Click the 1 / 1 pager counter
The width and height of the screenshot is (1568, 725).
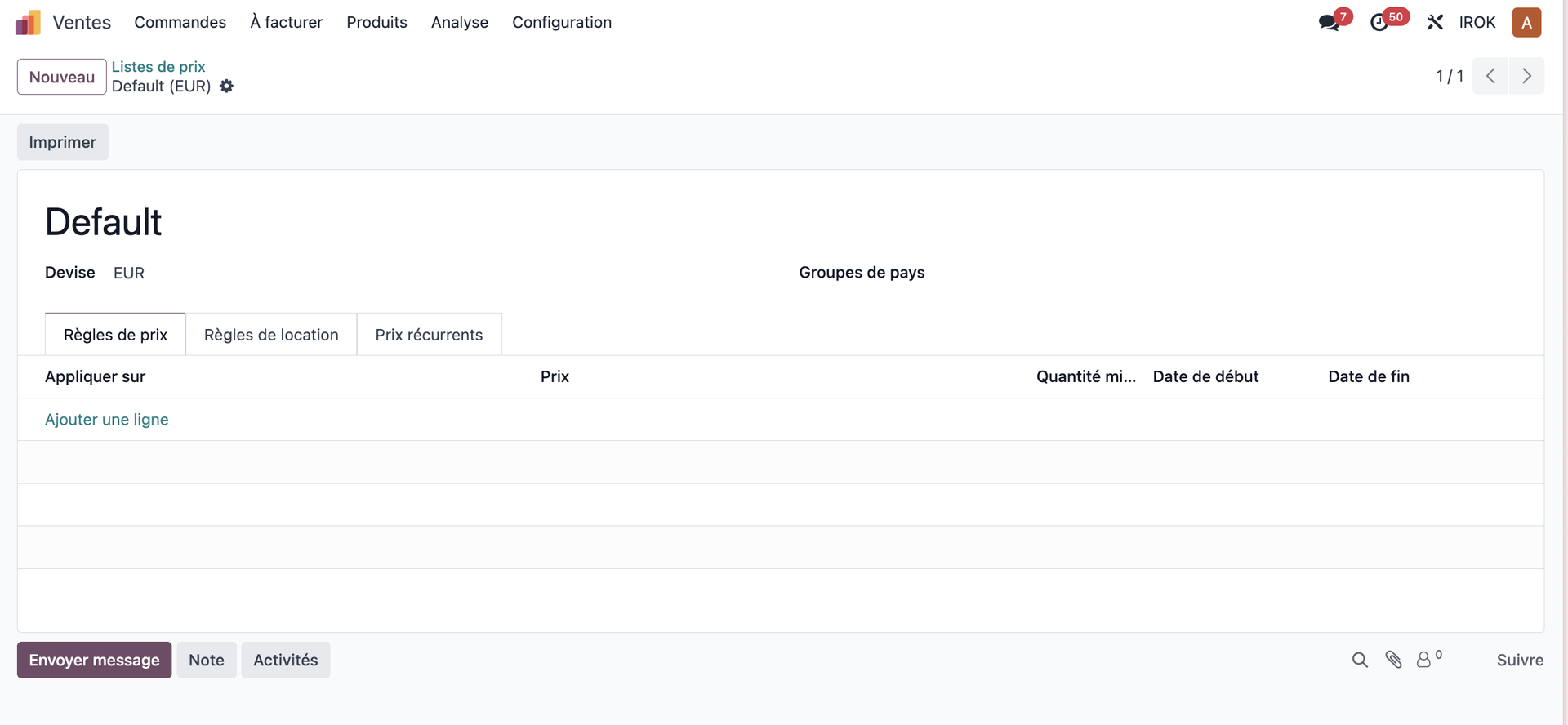(x=1450, y=76)
